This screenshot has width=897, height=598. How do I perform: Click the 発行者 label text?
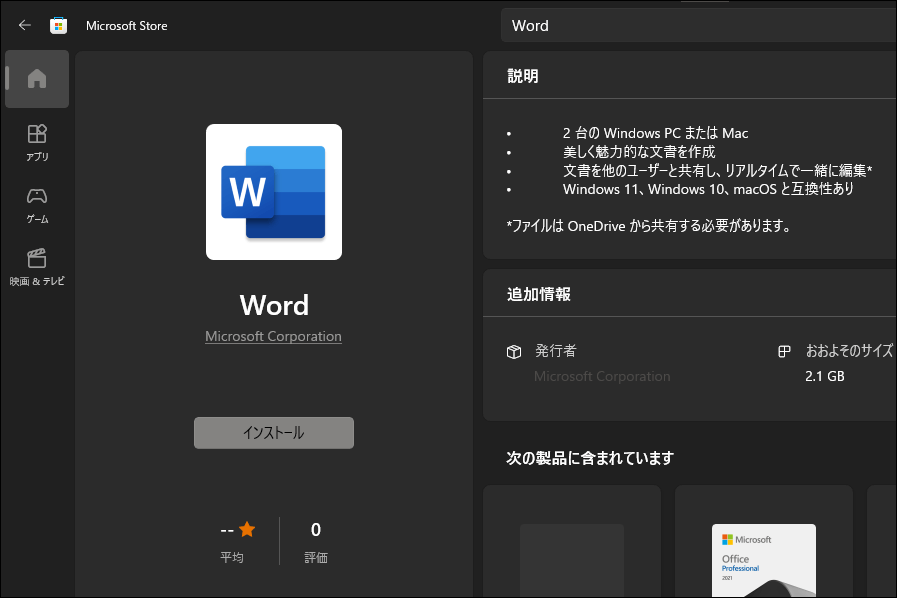(x=555, y=351)
